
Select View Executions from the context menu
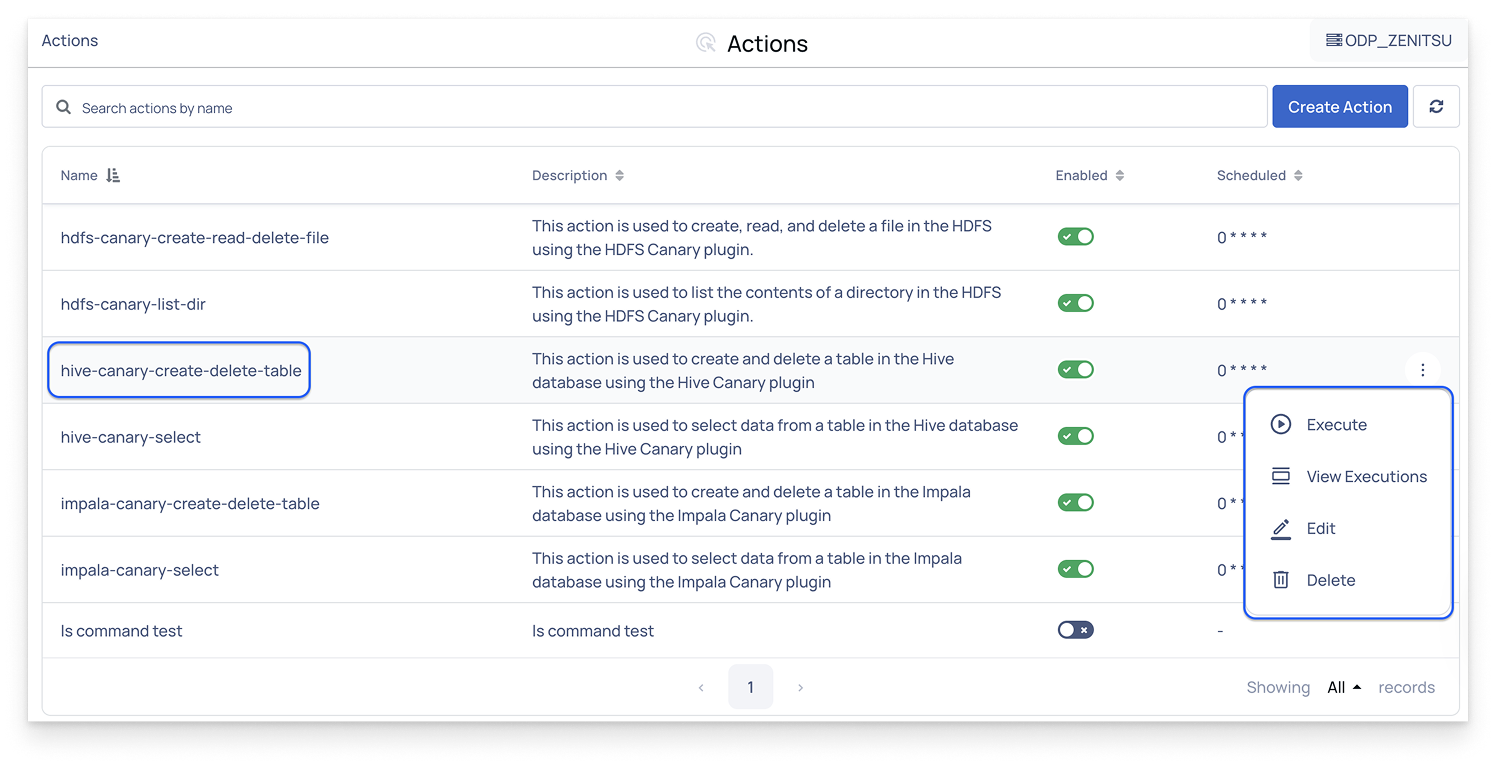[1366, 476]
